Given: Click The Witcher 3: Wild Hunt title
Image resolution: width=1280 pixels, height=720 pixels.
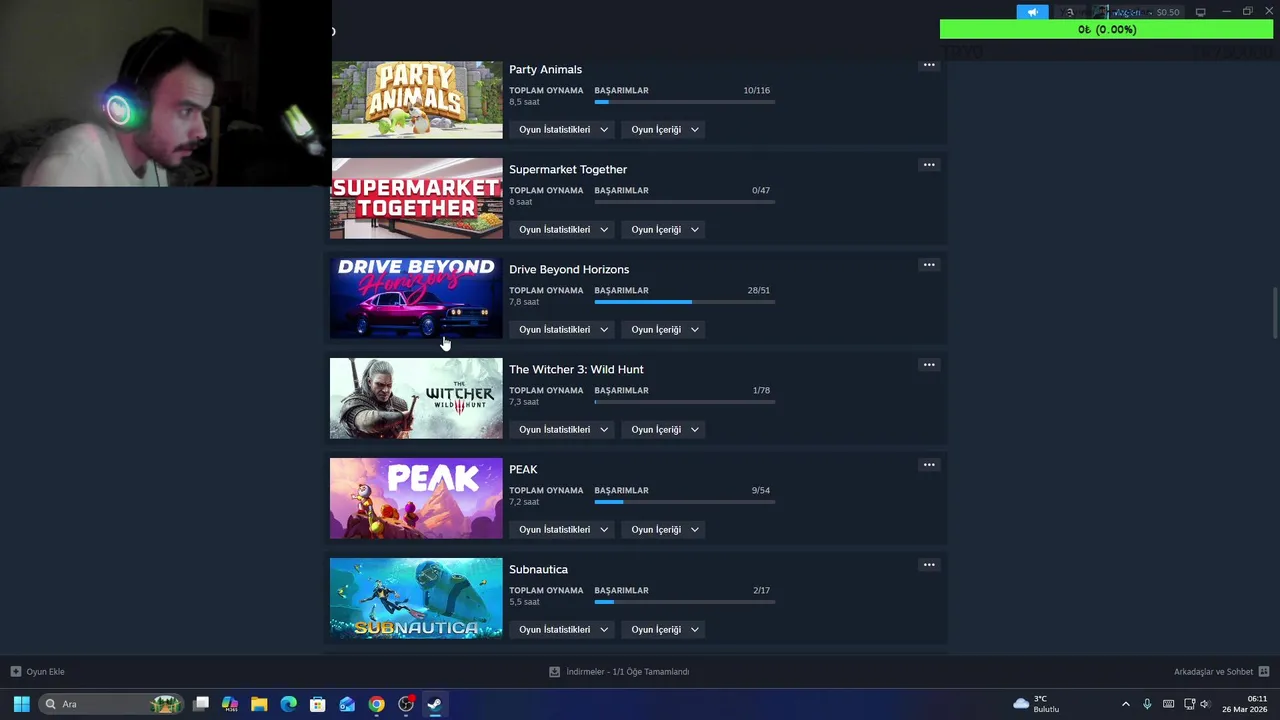Looking at the screenshot, I should point(576,369).
